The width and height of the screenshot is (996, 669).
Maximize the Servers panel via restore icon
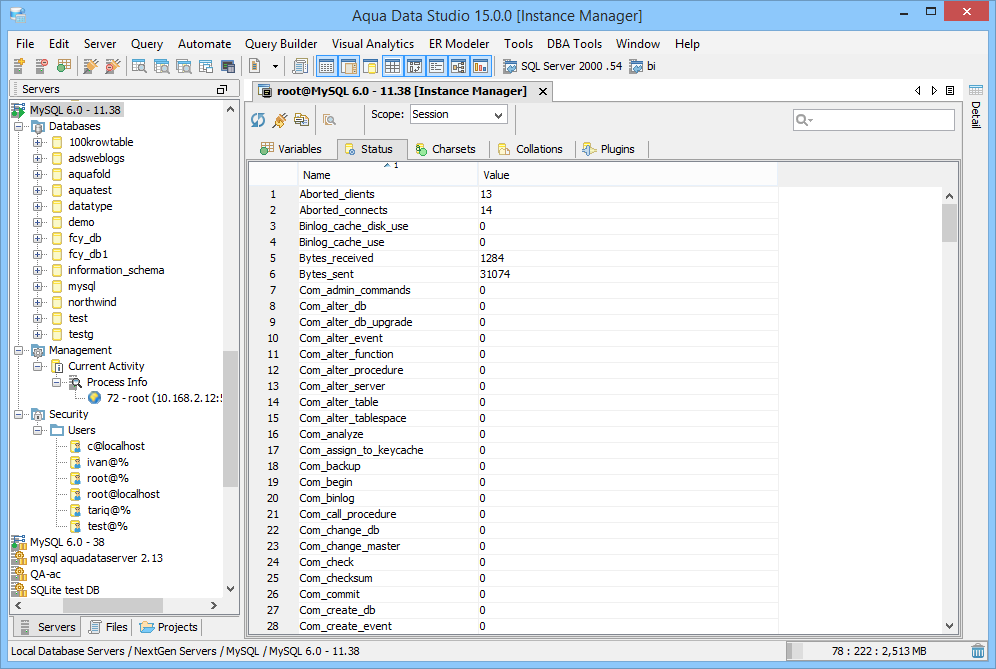point(222,90)
